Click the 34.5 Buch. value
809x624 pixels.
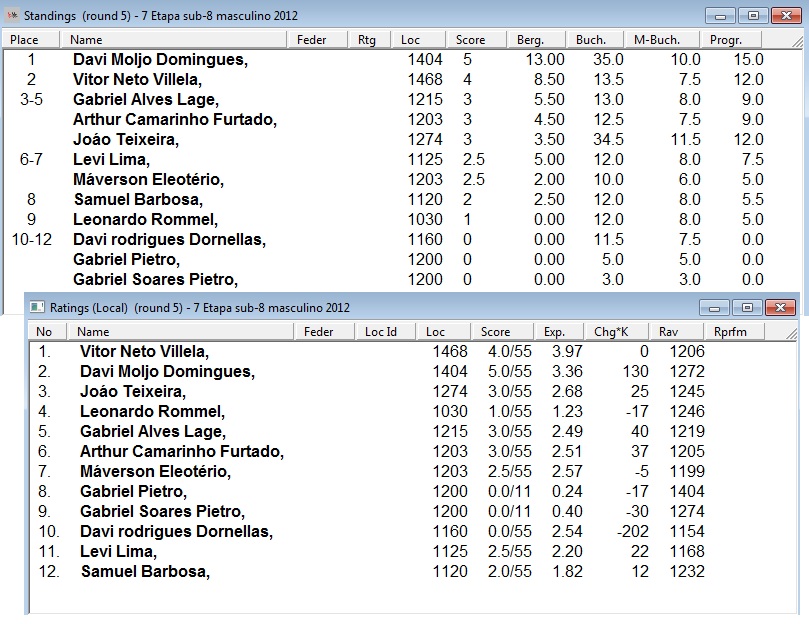point(608,140)
